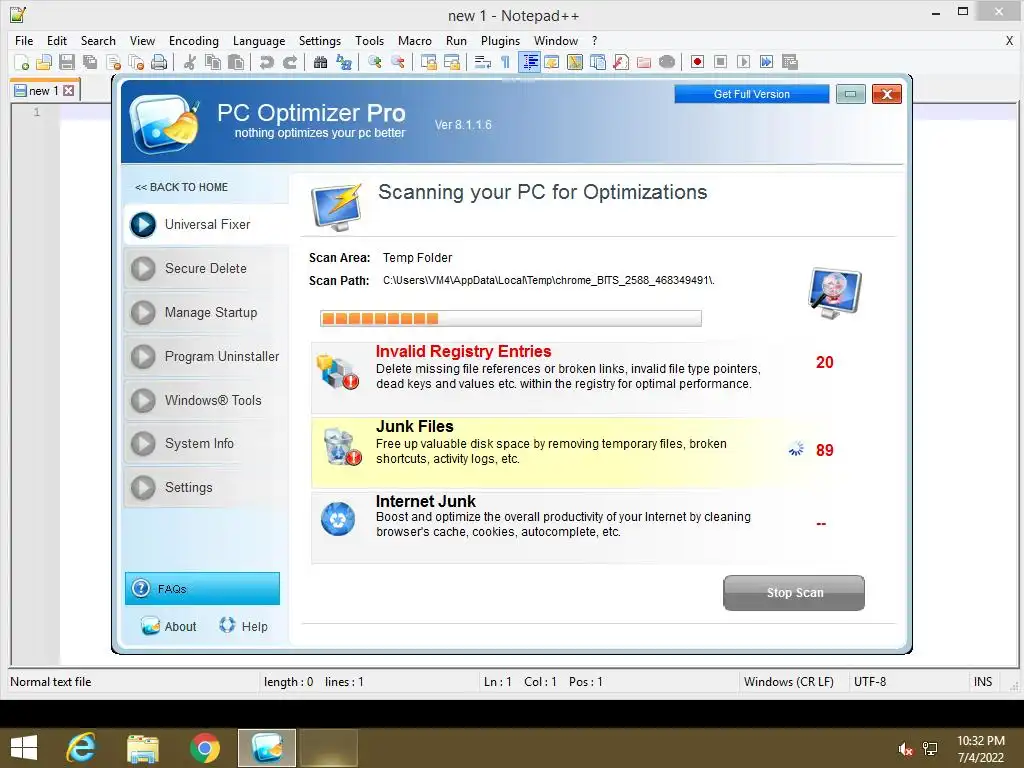Click Print icon in Notepad++ toolbar

tap(159, 62)
